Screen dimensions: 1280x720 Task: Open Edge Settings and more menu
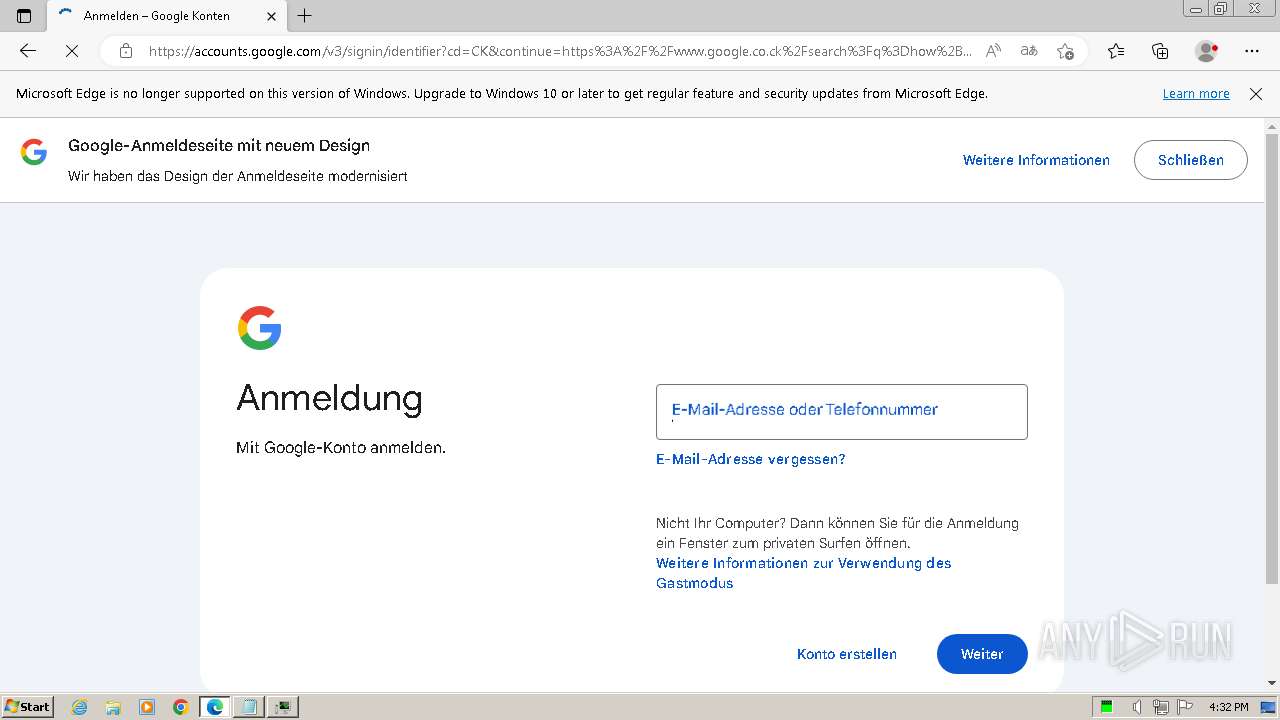coord(1252,51)
